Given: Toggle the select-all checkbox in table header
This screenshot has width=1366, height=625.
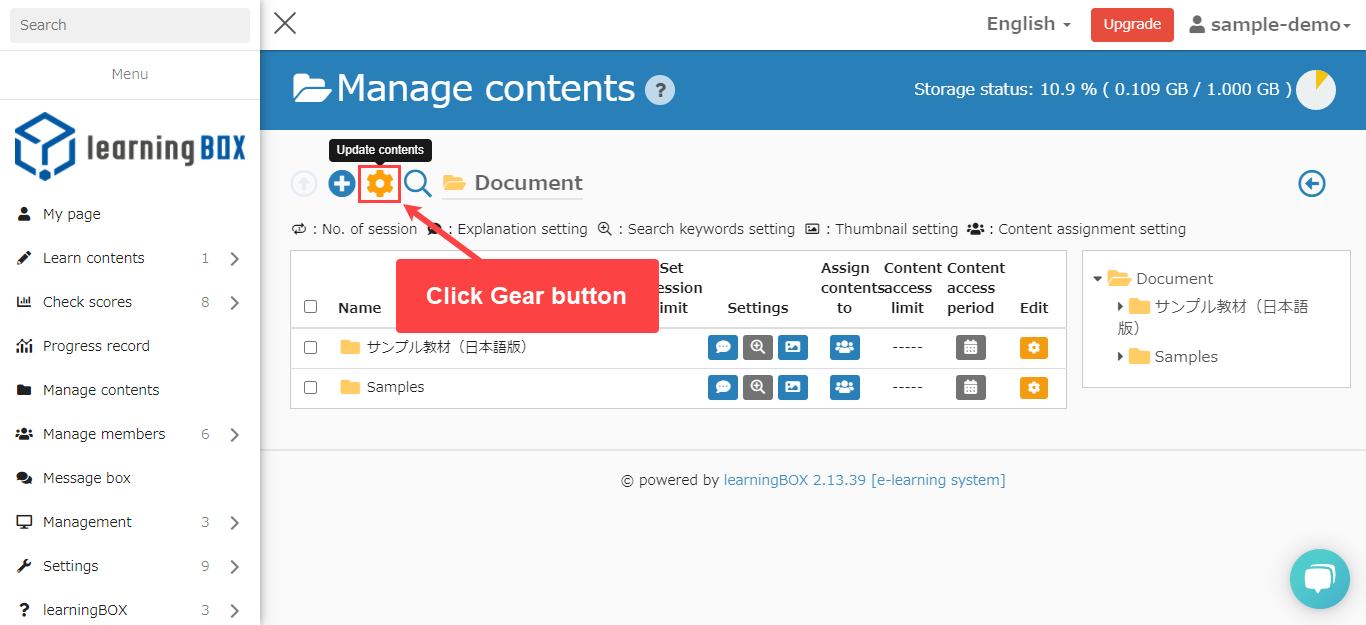Looking at the screenshot, I should pos(310,307).
